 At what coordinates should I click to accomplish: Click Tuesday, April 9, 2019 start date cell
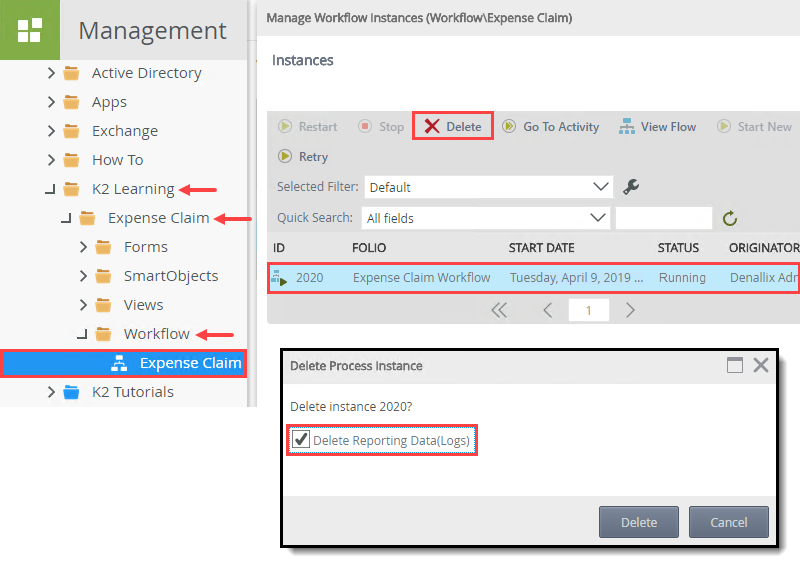[x=577, y=278]
